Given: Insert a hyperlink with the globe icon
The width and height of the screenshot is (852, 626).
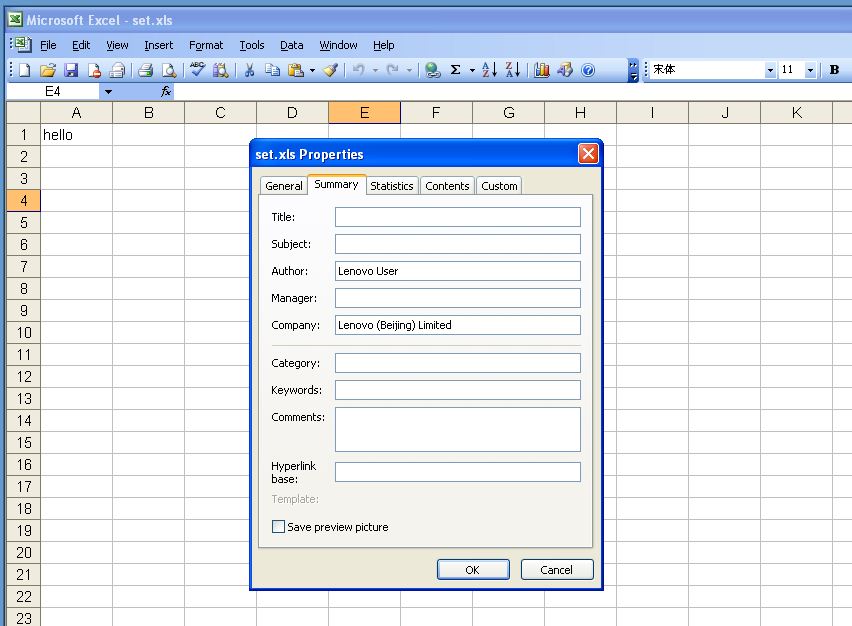Looking at the screenshot, I should (433, 70).
